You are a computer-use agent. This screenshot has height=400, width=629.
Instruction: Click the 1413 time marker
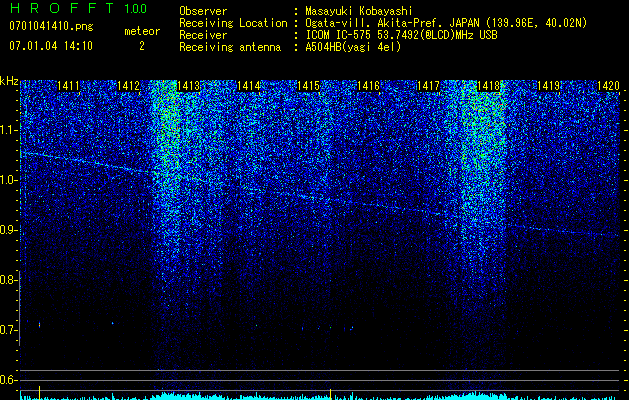pos(188,86)
